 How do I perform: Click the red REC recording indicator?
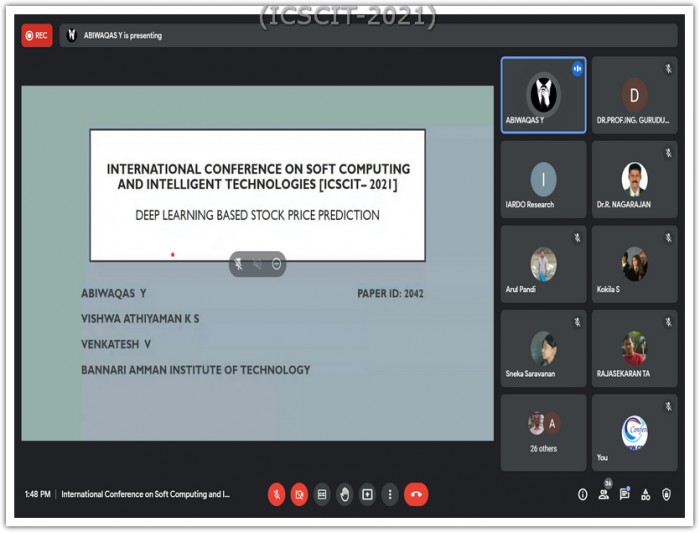37,35
